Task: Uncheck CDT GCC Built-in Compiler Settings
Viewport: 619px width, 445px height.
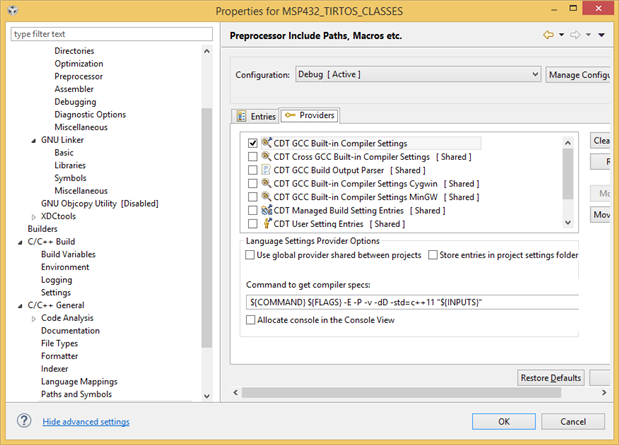Action: (253, 143)
